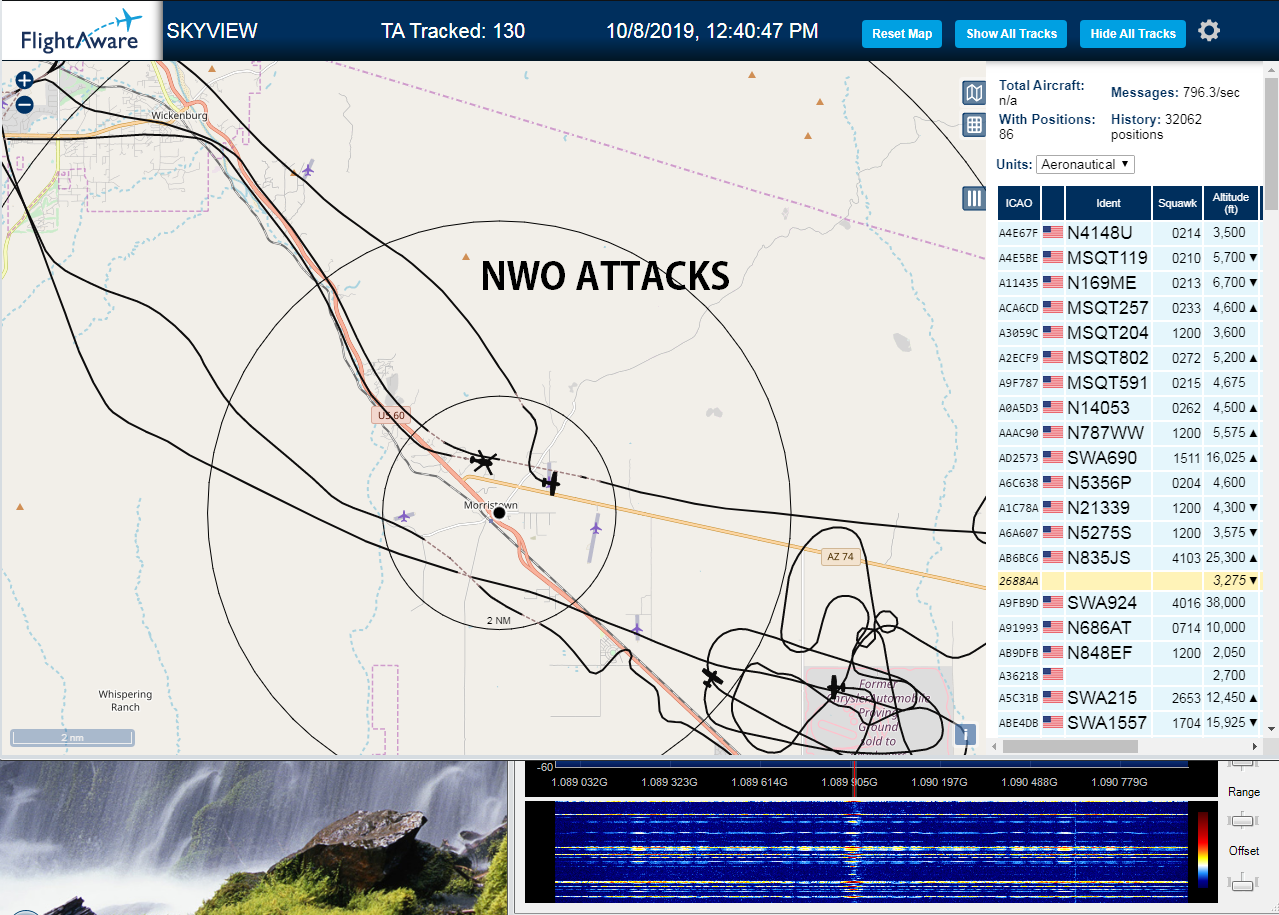The image size is (1279, 915).
Task: Select the purple plane east of Morristown
Action: tap(596, 526)
